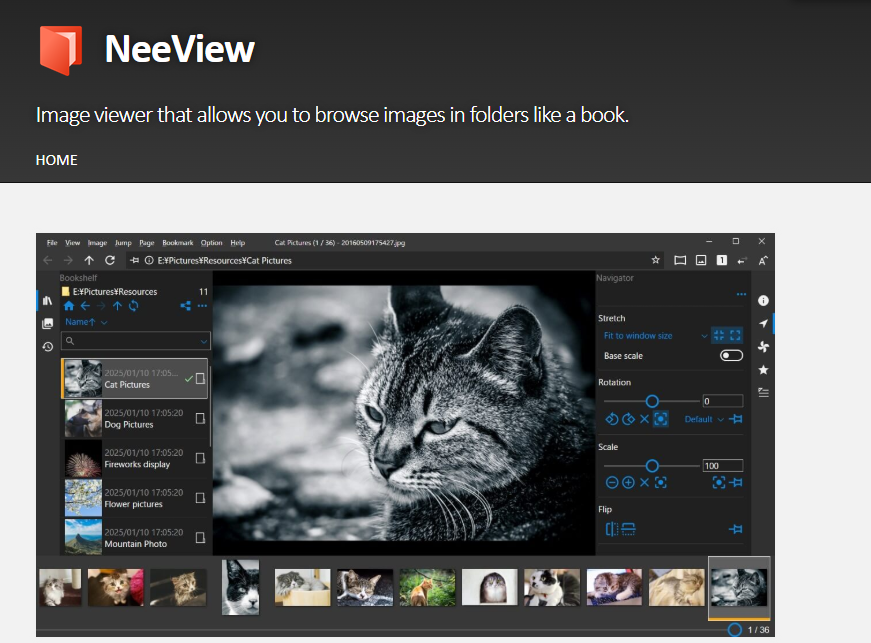
Task: Click the HOME link on the website
Action: (x=57, y=160)
